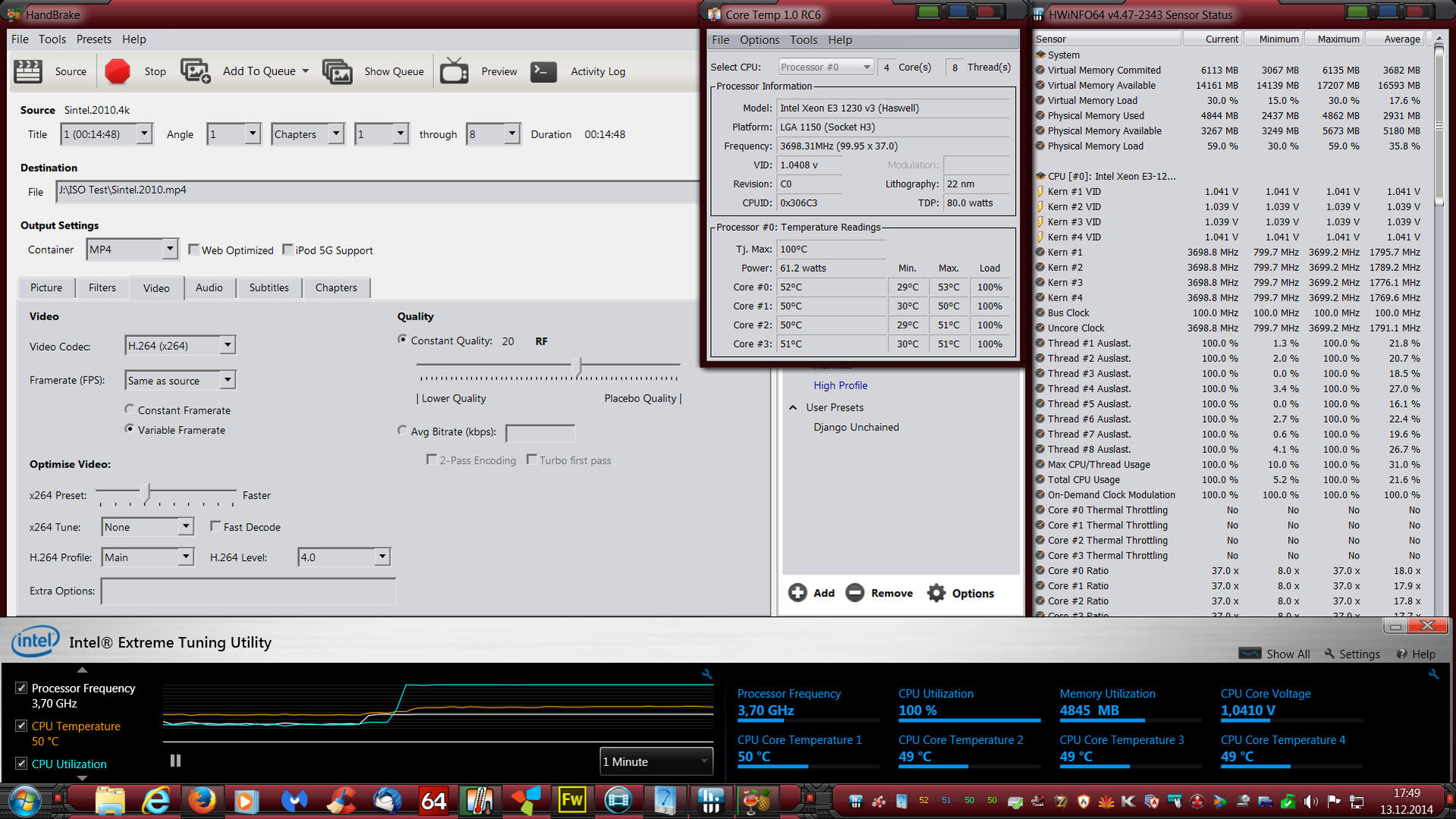This screenshot has width=1456, height=819.
Task: Open CCleaner from the taskbar
Action: point(341,801)
